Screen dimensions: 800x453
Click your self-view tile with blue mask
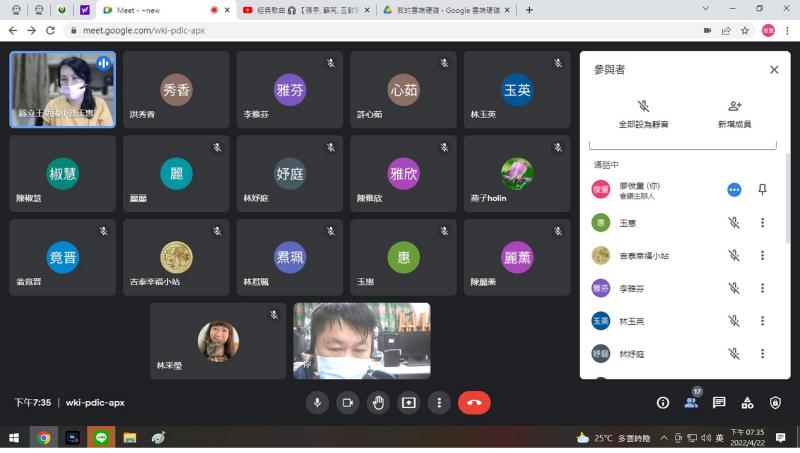(x=362, y=341)
